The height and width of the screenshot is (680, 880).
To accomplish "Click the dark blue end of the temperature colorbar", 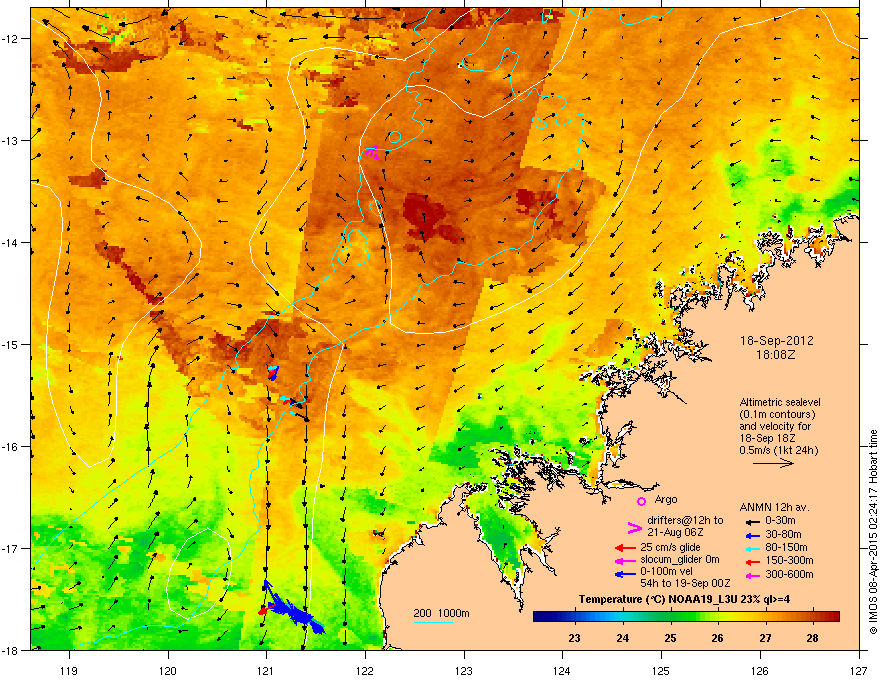I will (x=540, y=617).
